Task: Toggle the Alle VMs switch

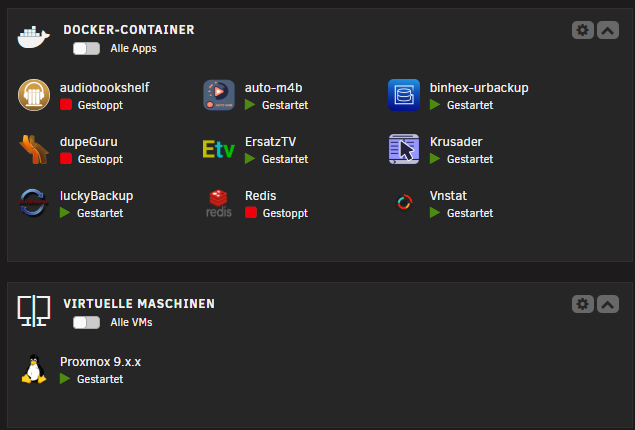Action: click(86, 322)
